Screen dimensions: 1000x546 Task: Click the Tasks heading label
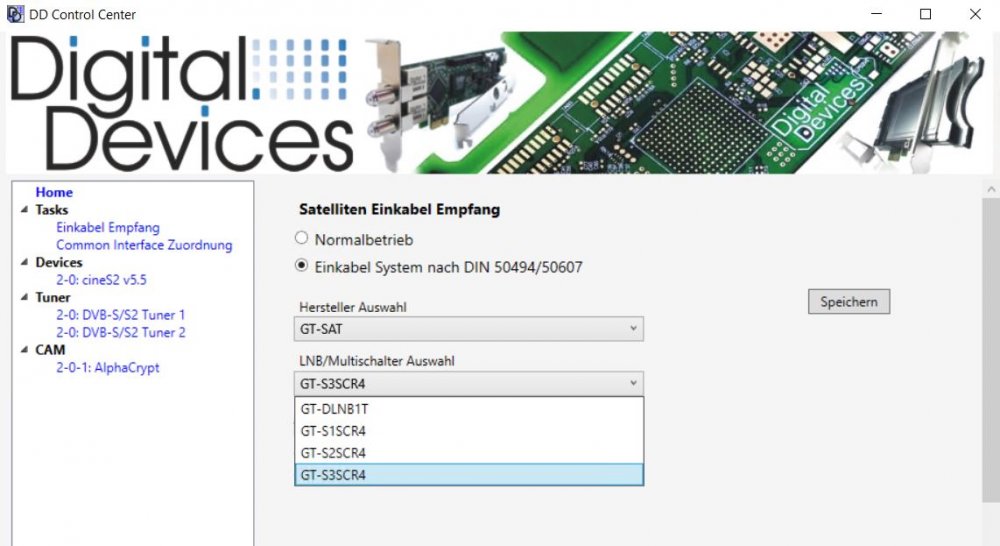point(52,210)
